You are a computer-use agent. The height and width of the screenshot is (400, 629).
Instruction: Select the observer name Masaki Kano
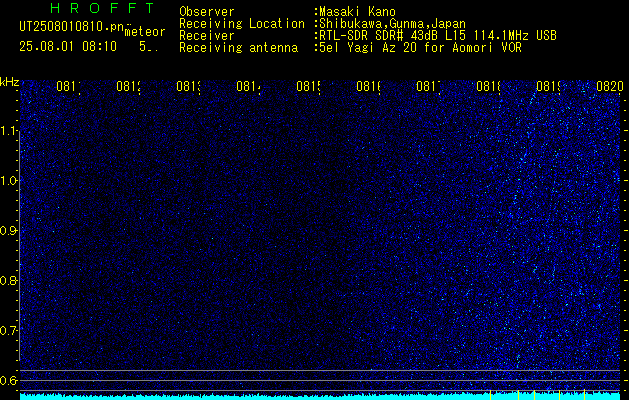(x=357, y=12)
